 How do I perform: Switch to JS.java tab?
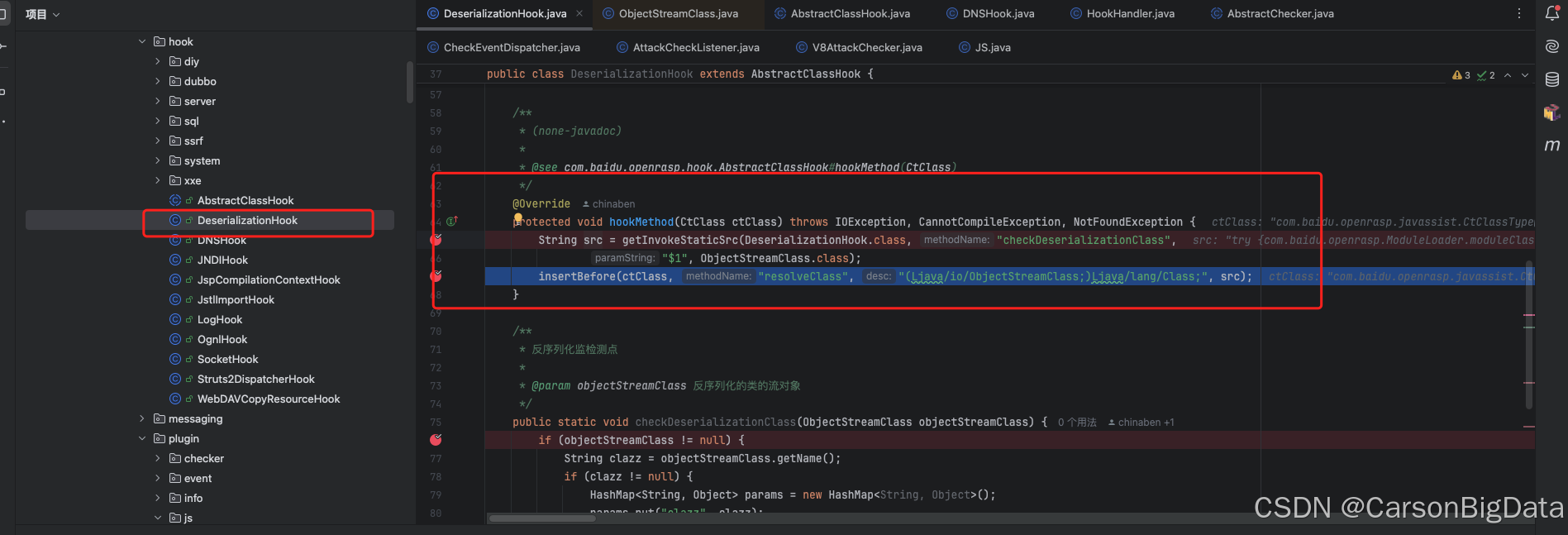pos(984,47)
